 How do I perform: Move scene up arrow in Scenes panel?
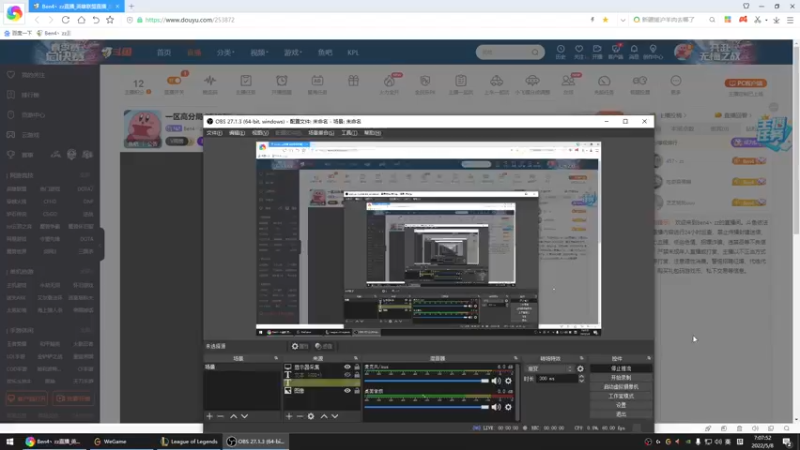point(233,416)
